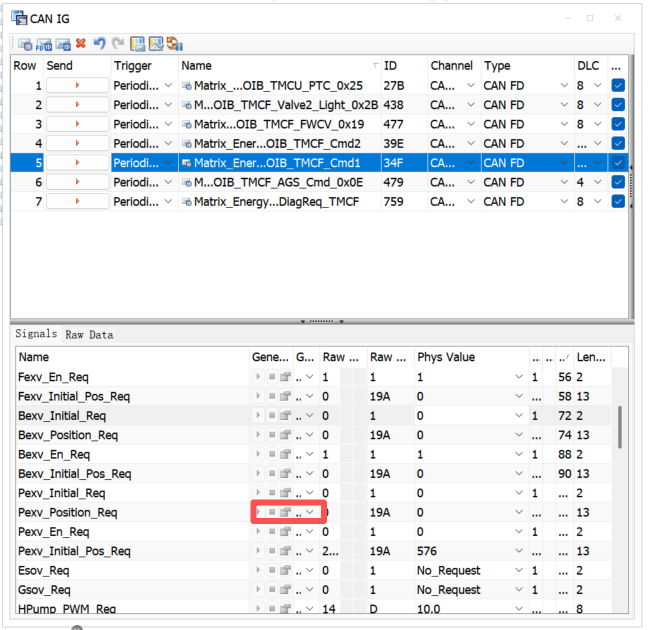648x630 pixels.
Task: Click the blue undo arrow icon
Action: click(x=99, y=43)
